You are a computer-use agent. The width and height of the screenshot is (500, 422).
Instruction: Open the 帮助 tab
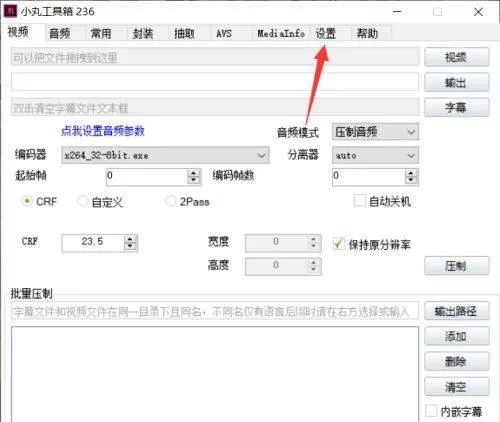point(372,33)
